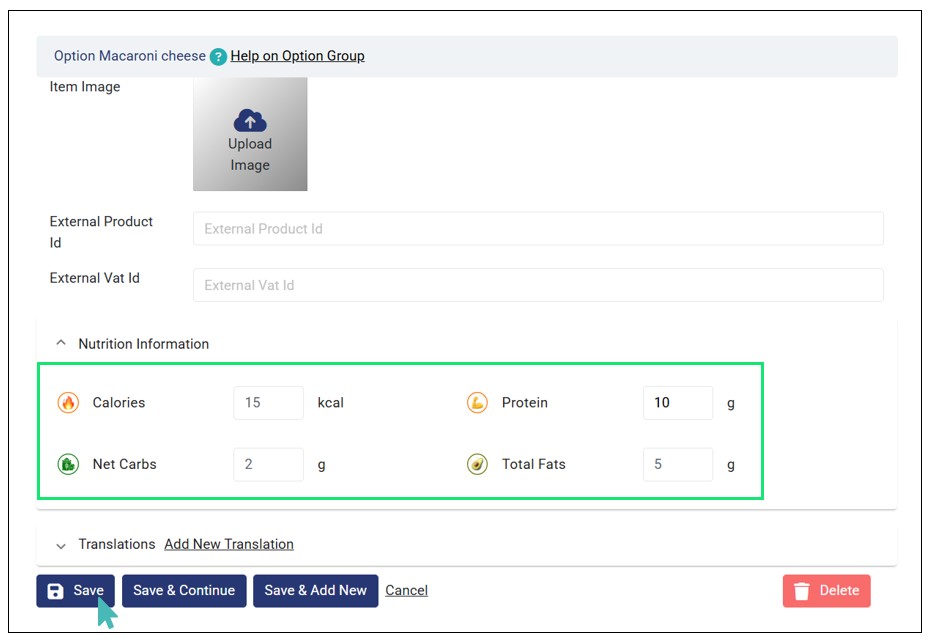Viewport: 928px width, 640px height.
Task: Focus the External Product Id field
Action: 538,229
